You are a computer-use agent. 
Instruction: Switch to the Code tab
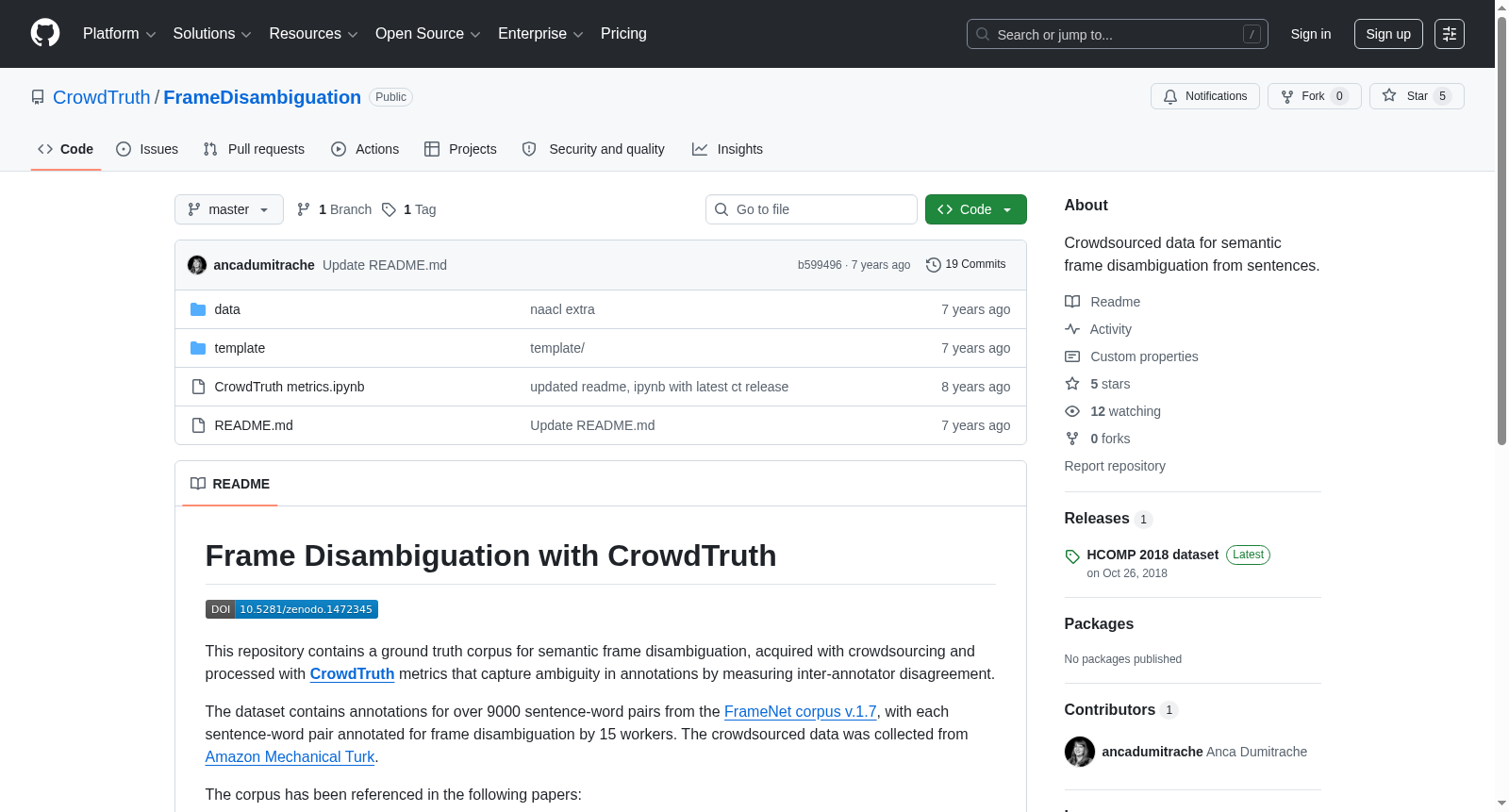tap(66, 149)
